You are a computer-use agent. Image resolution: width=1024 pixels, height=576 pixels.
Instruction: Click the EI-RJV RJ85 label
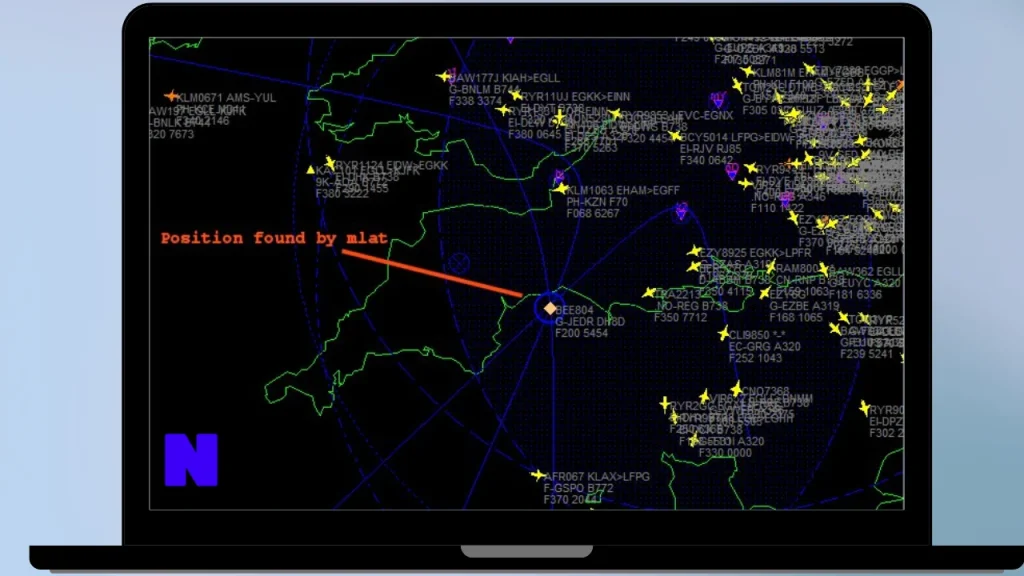click(x=711, y=149)
